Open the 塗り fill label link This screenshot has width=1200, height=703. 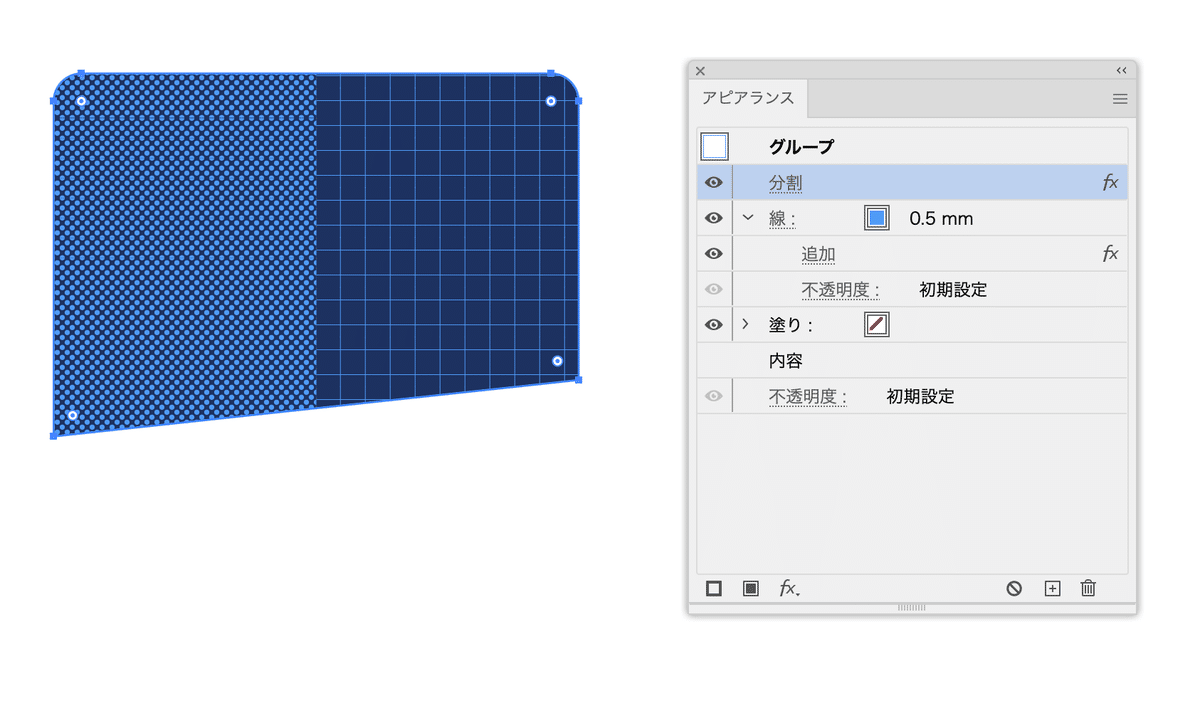(791, 326)
